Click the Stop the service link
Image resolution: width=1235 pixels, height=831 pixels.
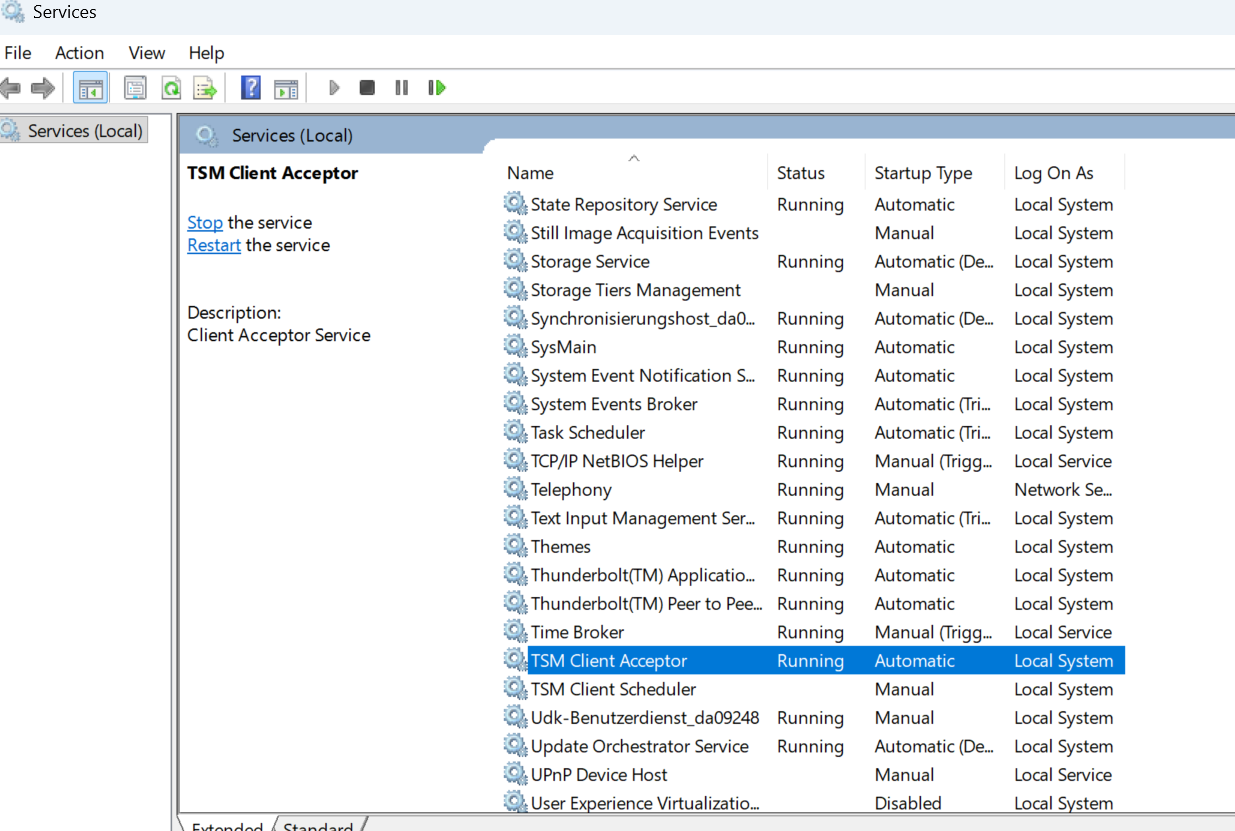coord(204,223)
